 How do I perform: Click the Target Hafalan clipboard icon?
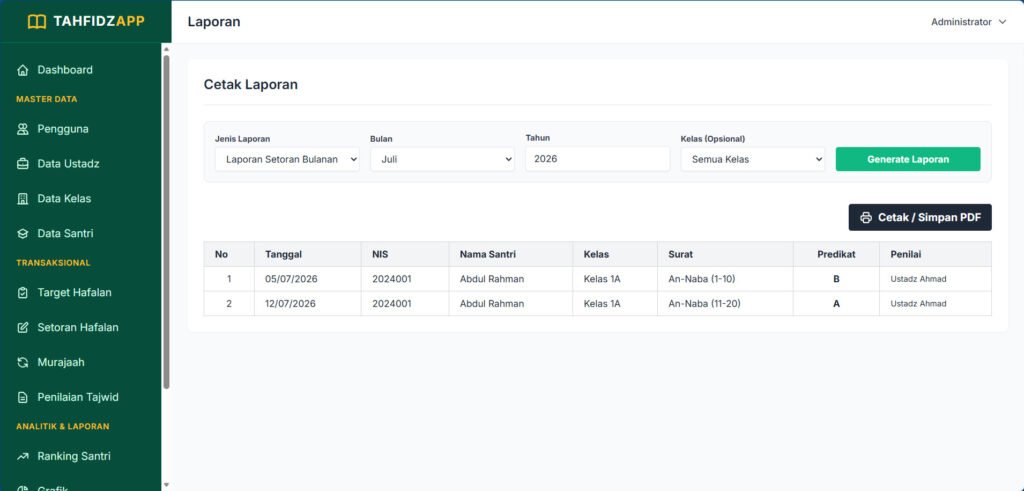23,293
